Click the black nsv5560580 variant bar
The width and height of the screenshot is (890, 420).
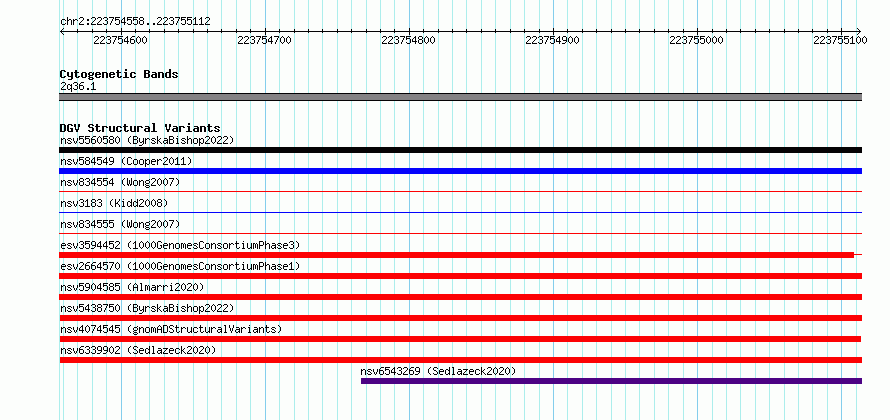[460, 150]
